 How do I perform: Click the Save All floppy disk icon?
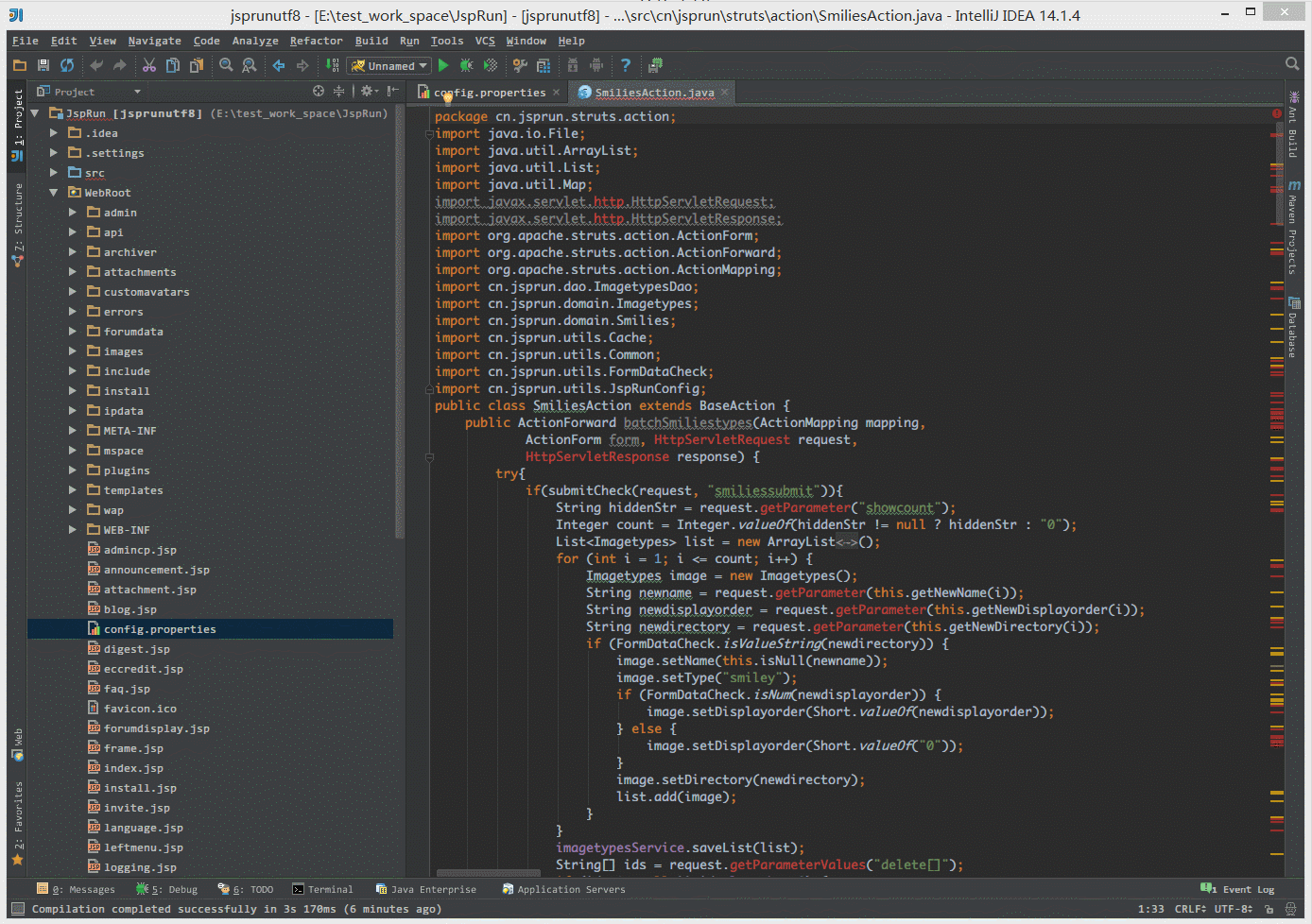click(43, 65)
